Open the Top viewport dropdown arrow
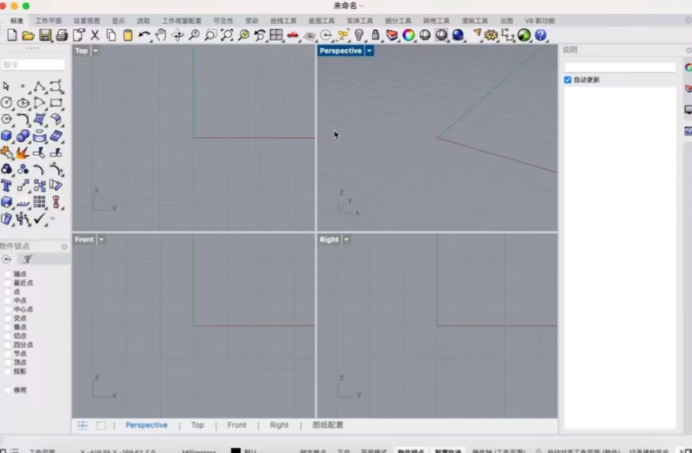692x453 pixels. coord(96,51)
